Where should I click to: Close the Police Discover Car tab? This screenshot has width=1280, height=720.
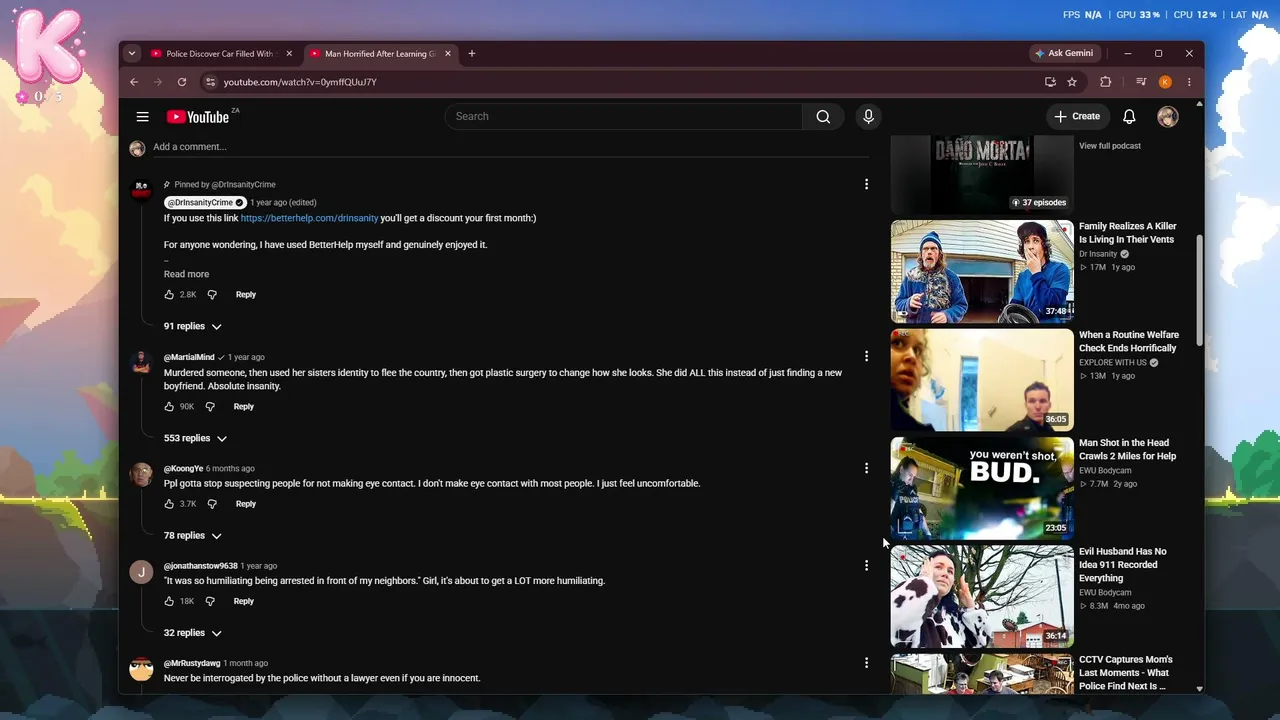click(x=290, y=54)
